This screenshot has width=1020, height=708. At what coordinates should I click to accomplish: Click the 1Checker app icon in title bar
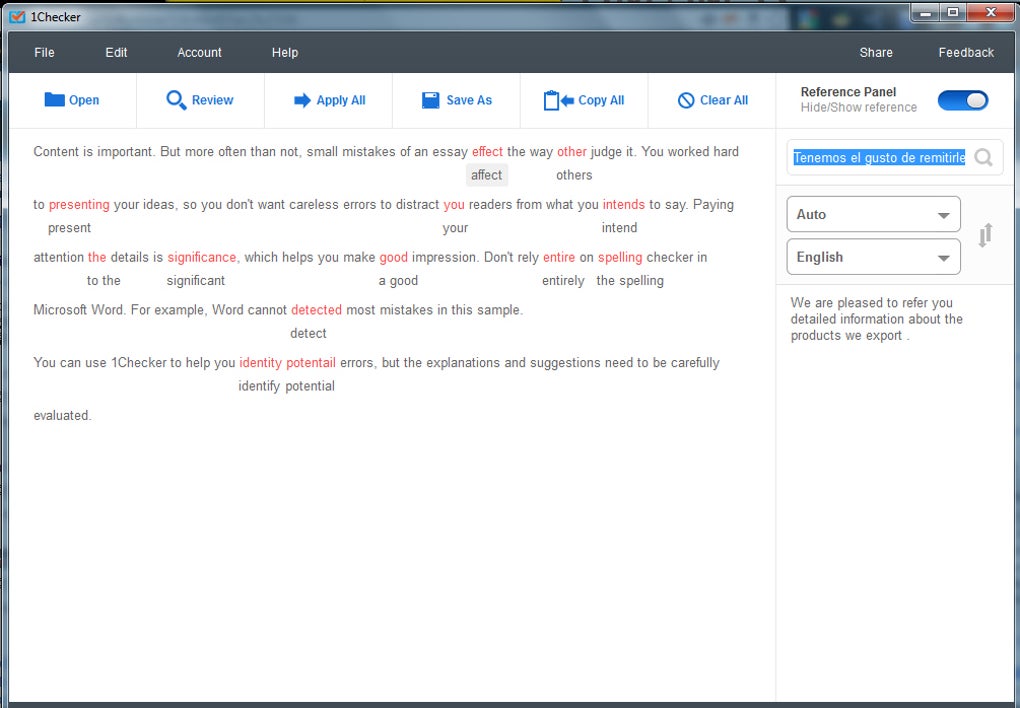pos(18,17)
